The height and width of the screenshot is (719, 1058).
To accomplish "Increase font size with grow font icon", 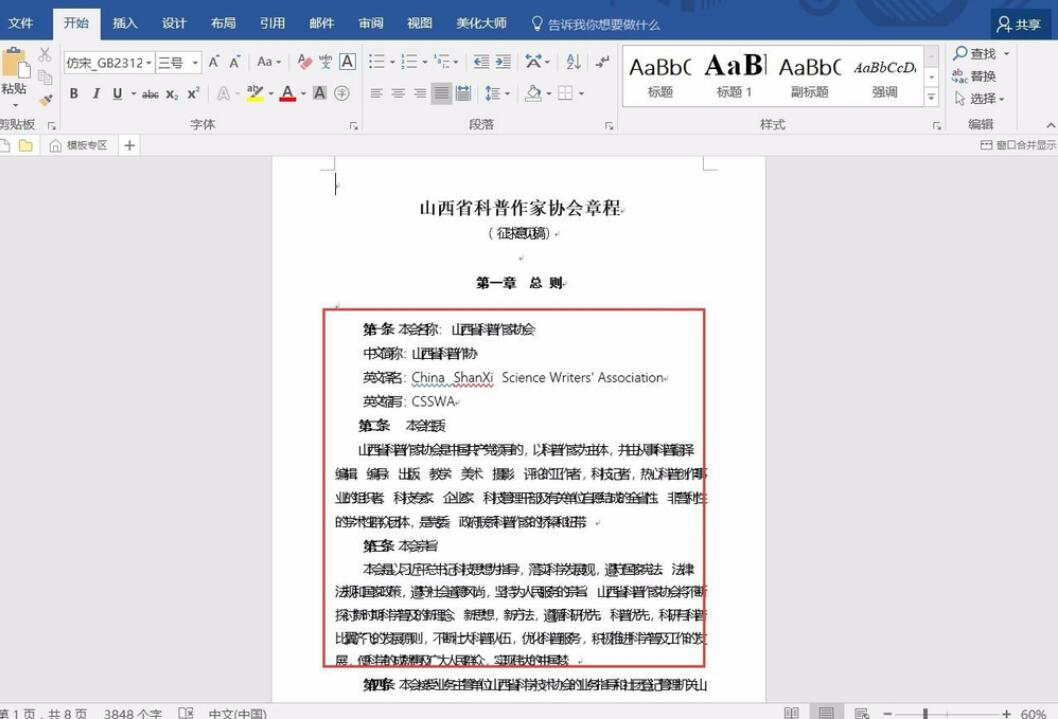I will pos(214,62).
